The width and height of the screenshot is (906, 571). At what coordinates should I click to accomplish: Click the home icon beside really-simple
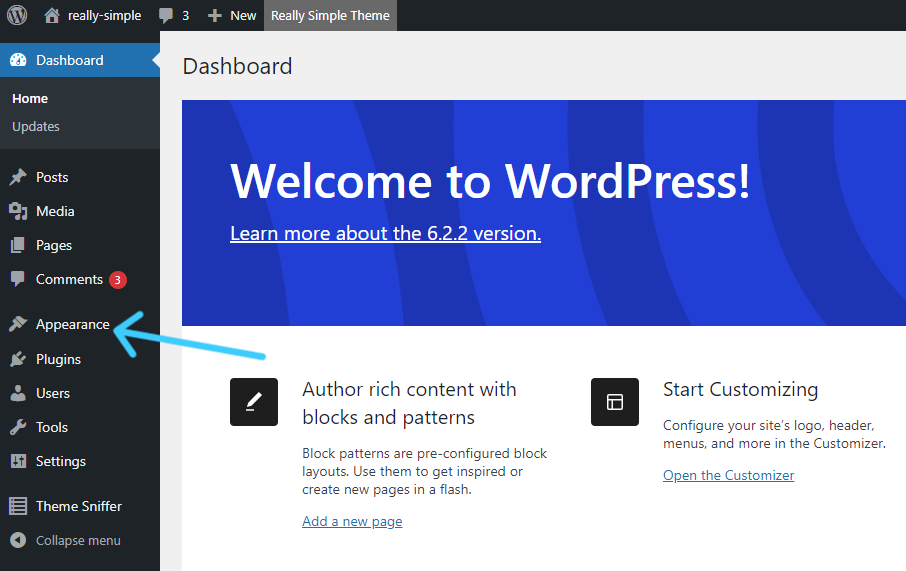coord(52,16)
